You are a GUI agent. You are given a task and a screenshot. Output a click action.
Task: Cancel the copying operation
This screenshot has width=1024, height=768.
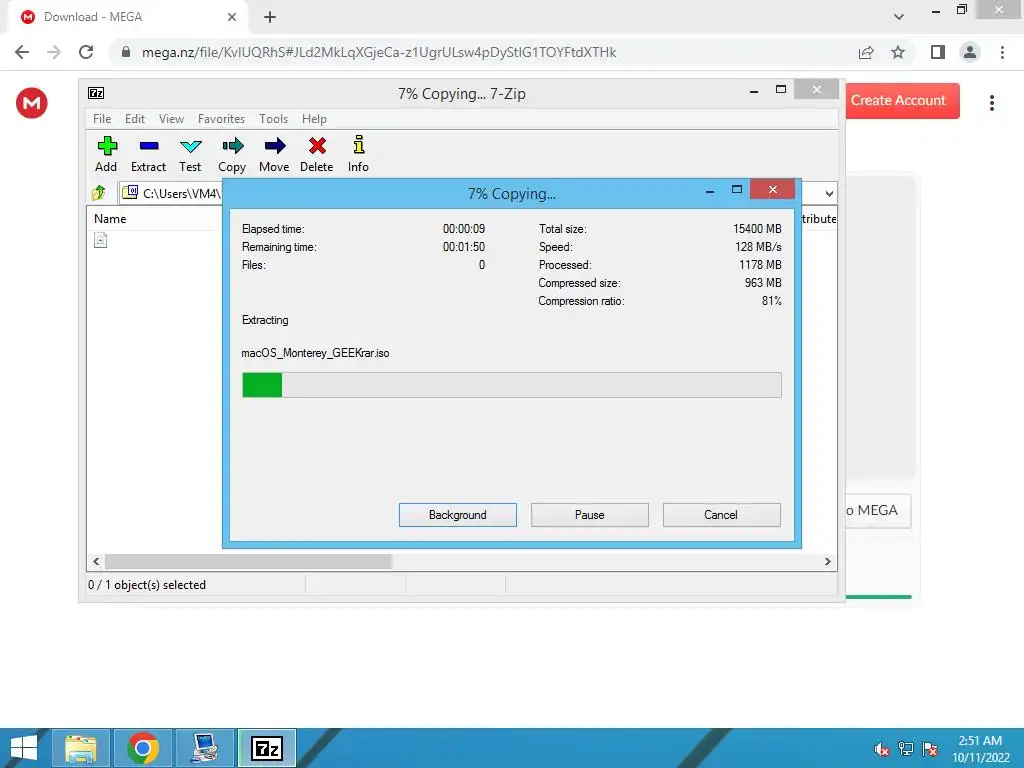pyautogui.click(x=722, y=515)
